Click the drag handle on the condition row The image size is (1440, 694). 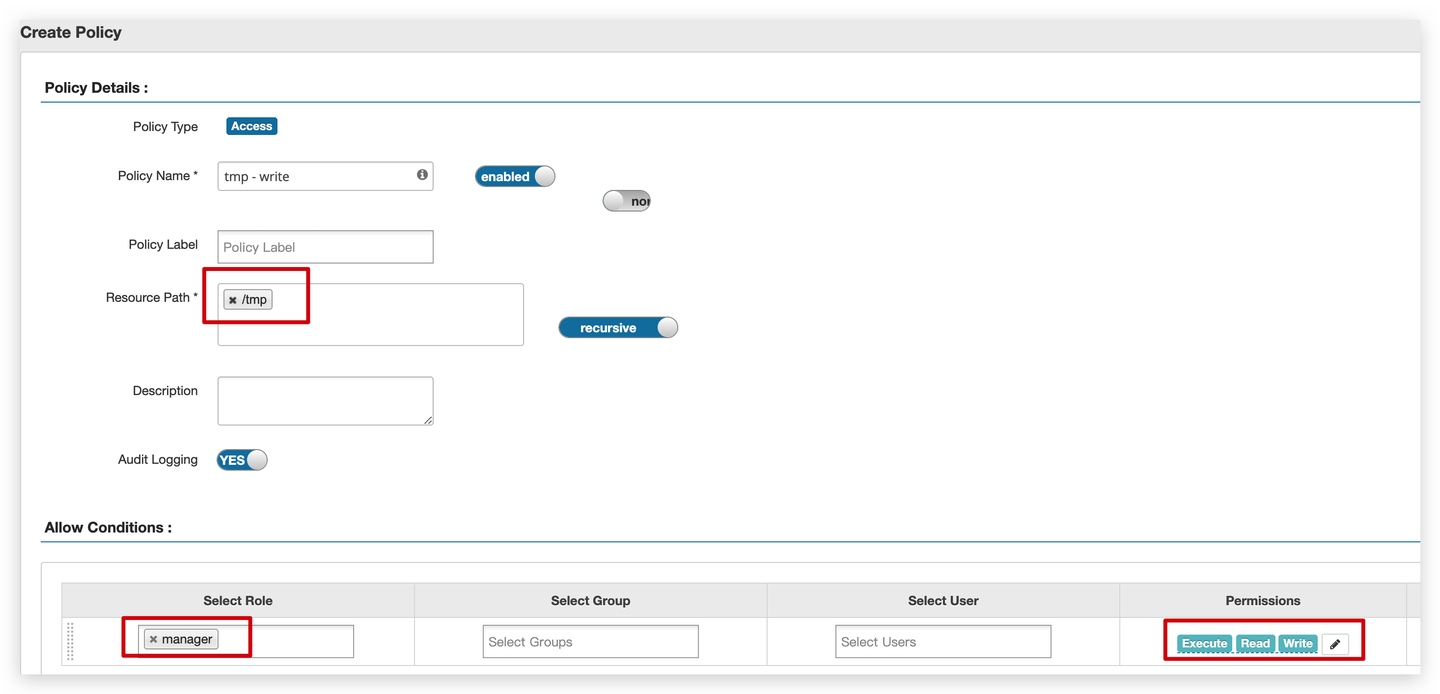click(x=70, y=641)
